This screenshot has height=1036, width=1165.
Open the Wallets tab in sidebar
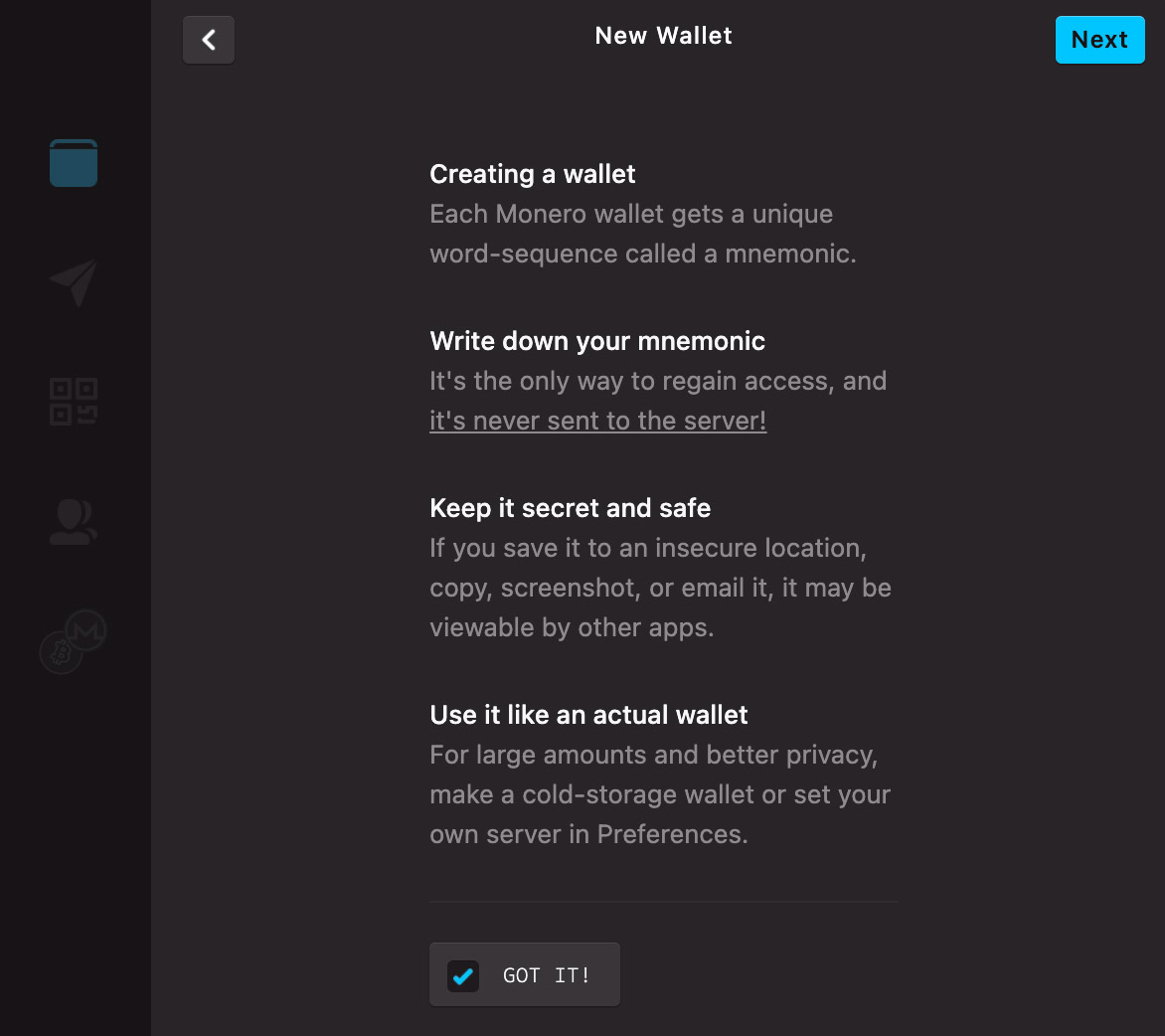pyautogui.click(x=74, y=163)
